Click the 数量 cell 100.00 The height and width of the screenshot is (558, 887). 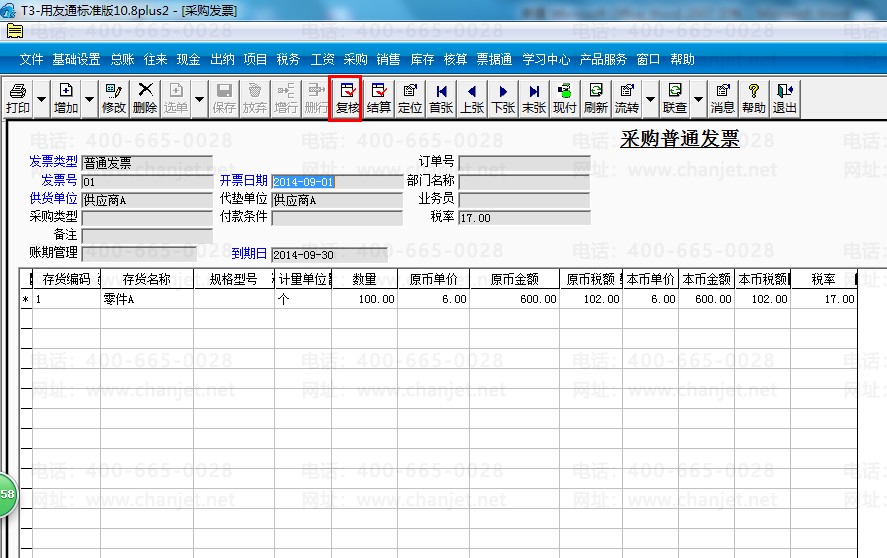tap(365, 299)
